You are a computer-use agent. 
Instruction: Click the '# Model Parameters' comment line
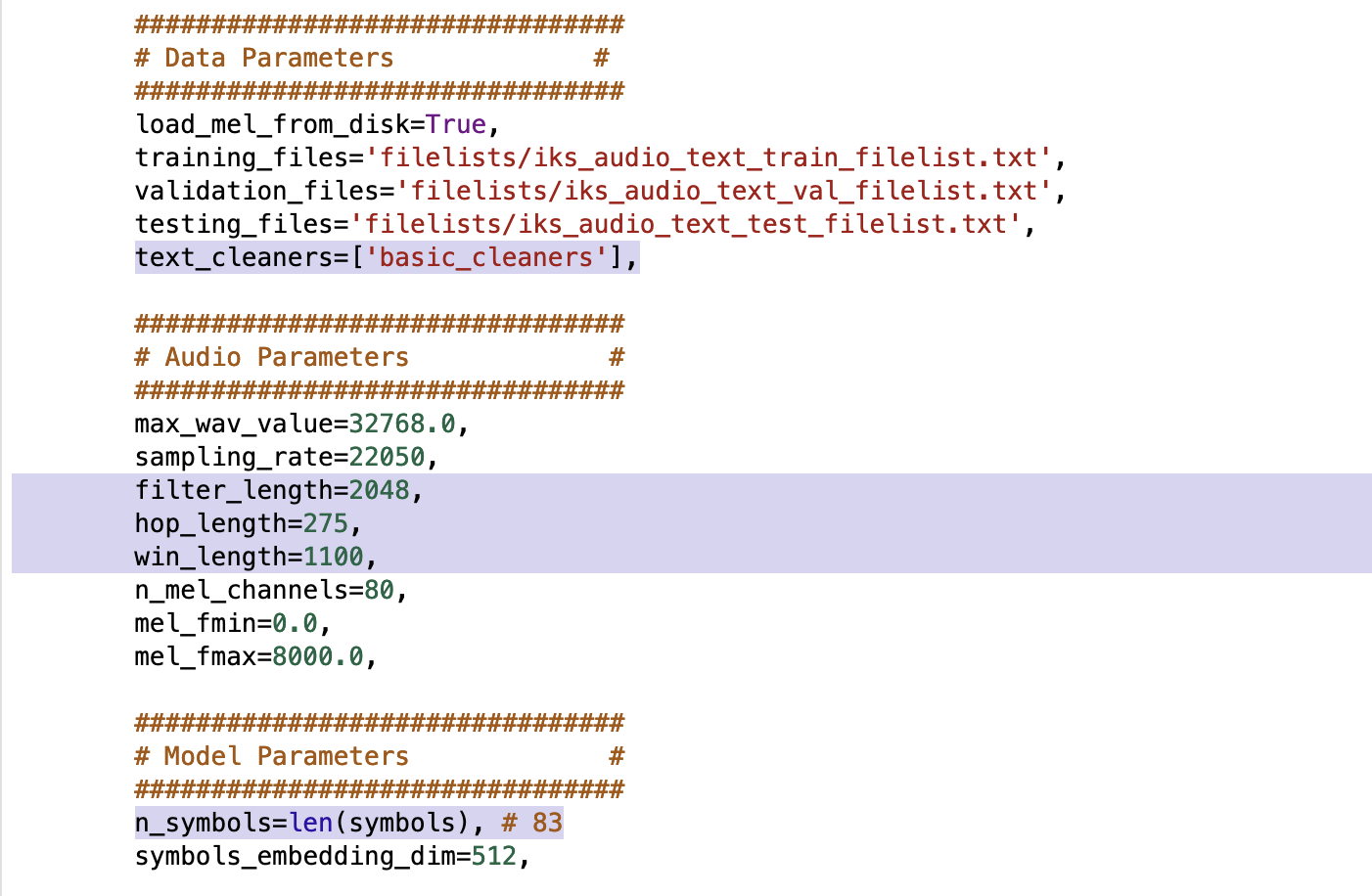tap(380, 756)
